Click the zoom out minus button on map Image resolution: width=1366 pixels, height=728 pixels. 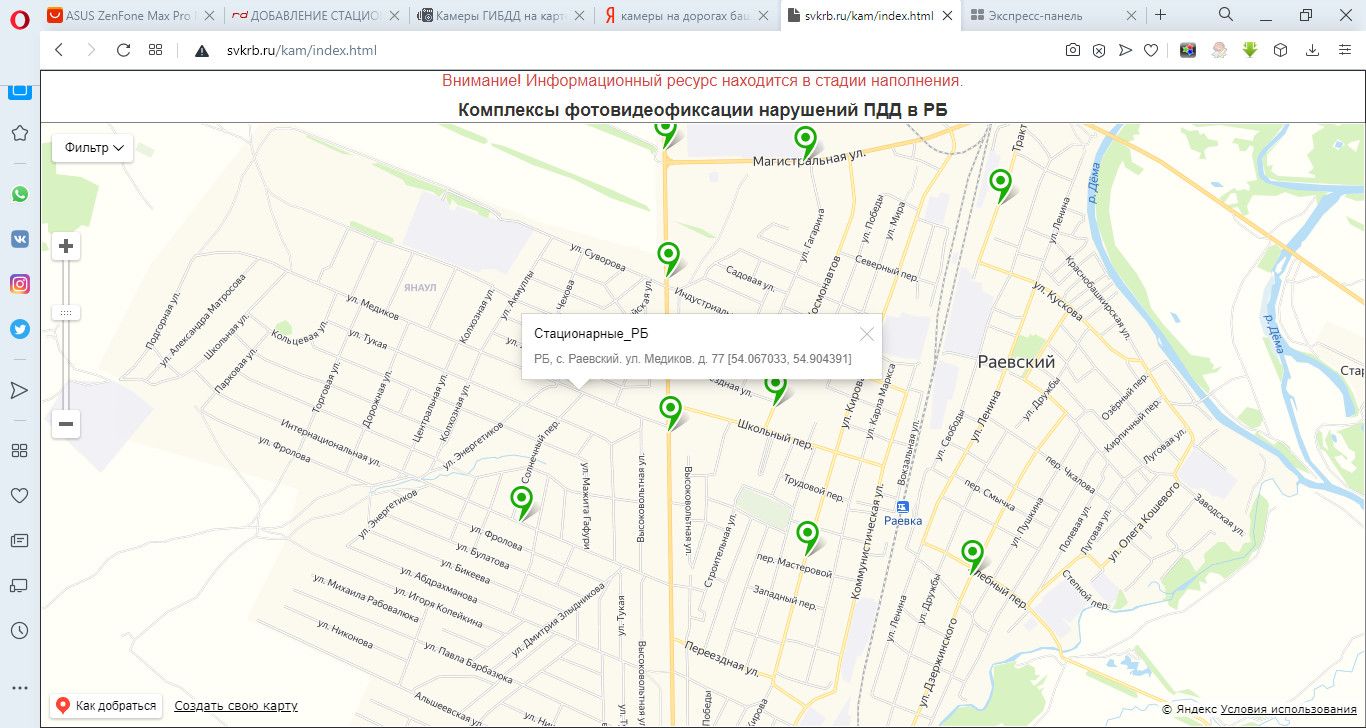pyautogui.click(x=66, y=424)
